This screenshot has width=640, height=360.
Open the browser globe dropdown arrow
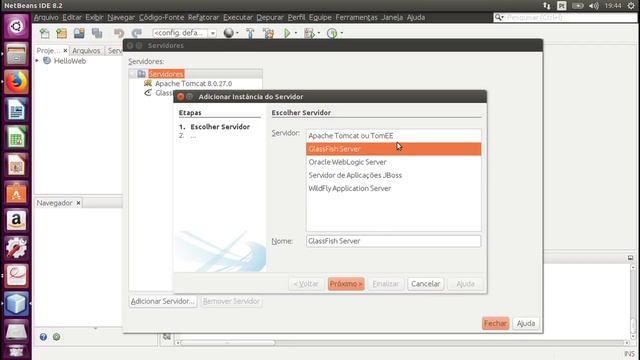click(238, 33)
